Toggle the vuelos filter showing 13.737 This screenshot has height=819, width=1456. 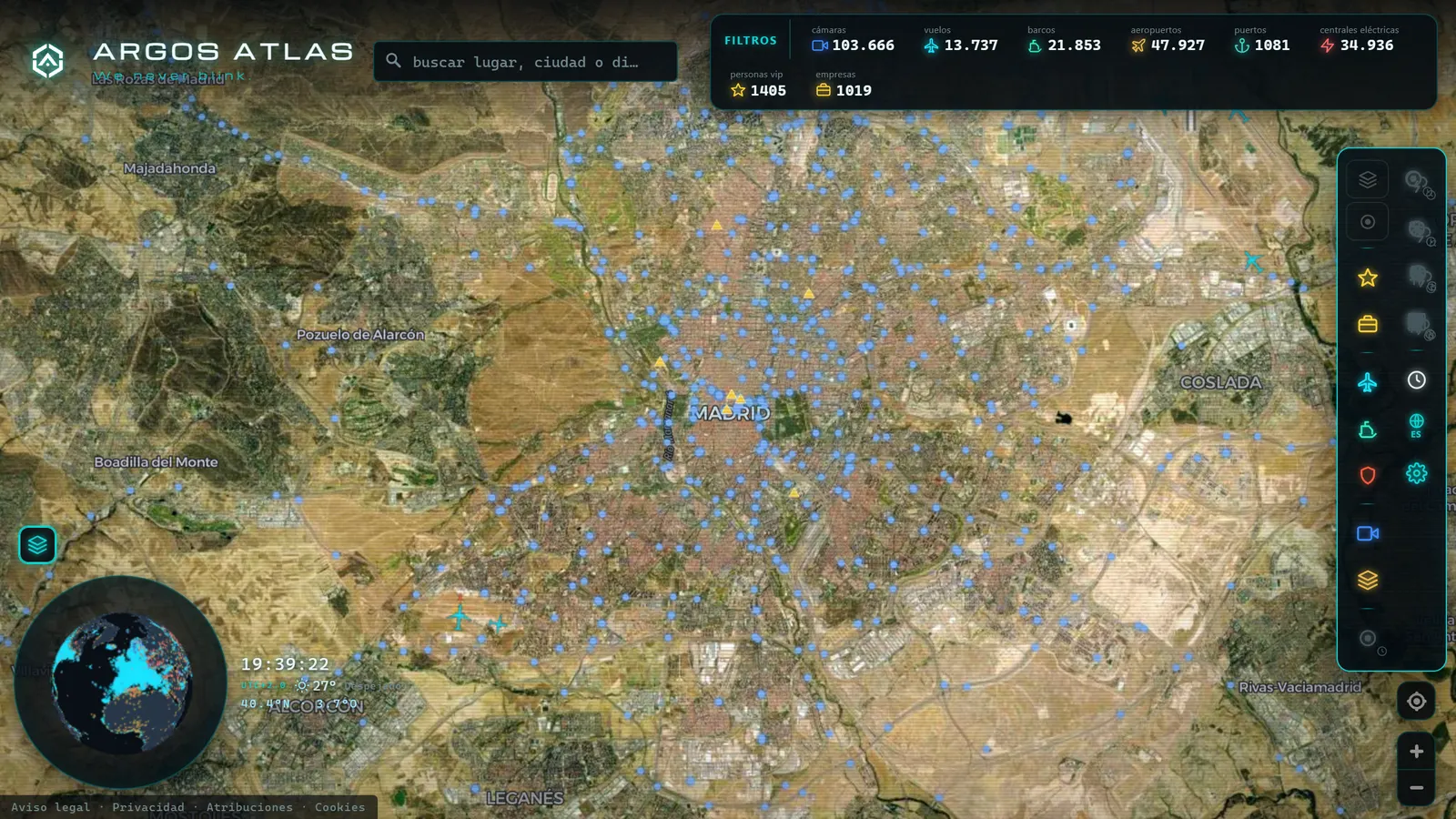960,39
